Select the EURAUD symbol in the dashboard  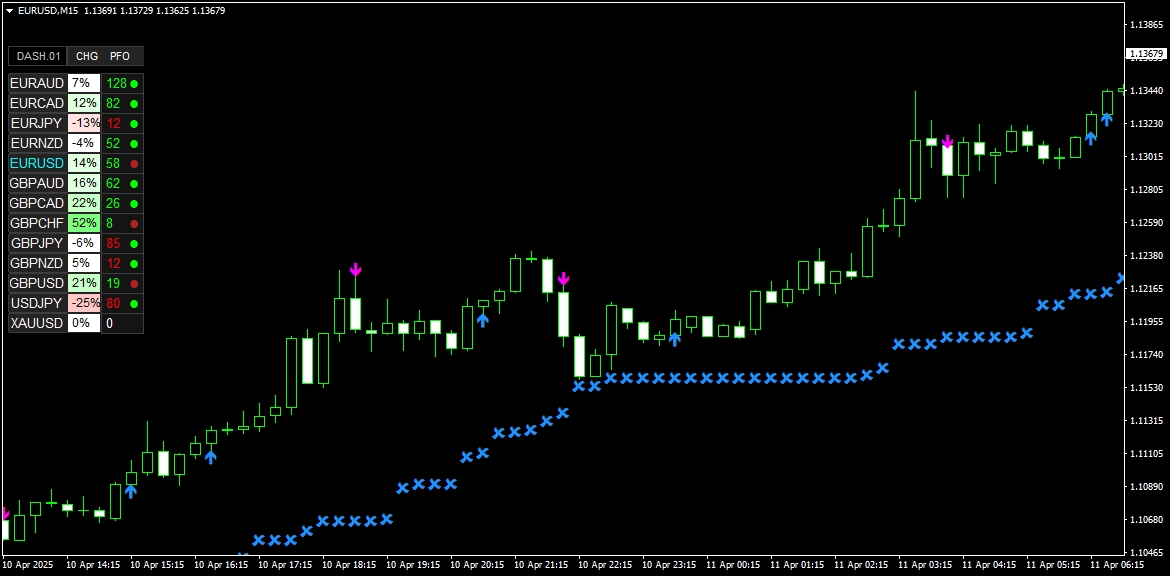[37, 84]
